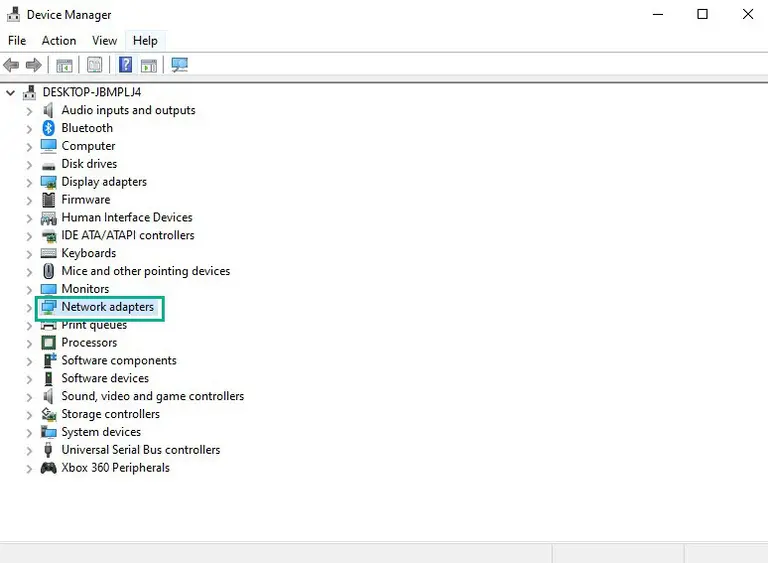
Task: Expand the Network adapters chevron
Action: pos(29,308)
